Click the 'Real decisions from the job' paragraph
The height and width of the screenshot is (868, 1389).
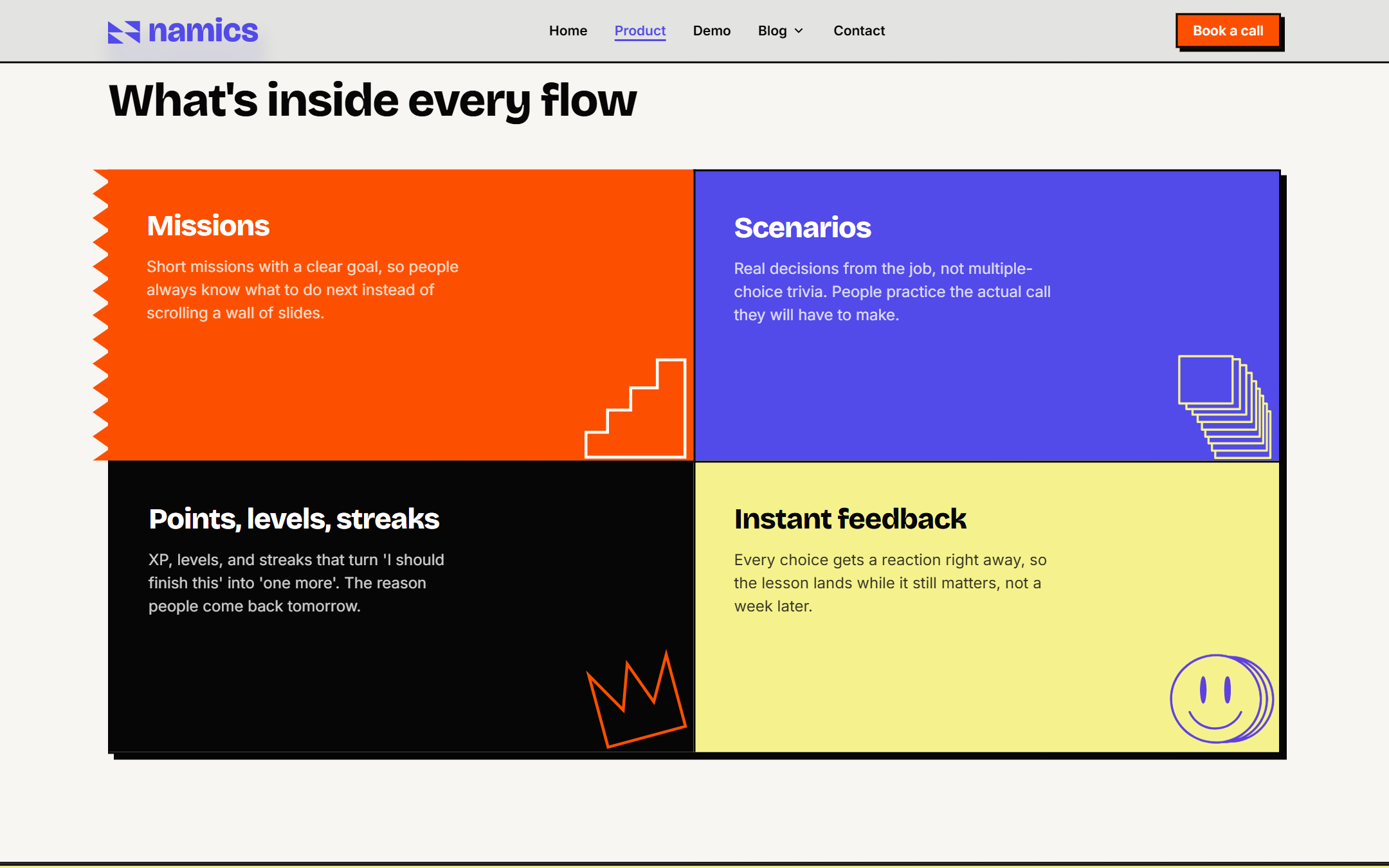(x=893, y=292)
